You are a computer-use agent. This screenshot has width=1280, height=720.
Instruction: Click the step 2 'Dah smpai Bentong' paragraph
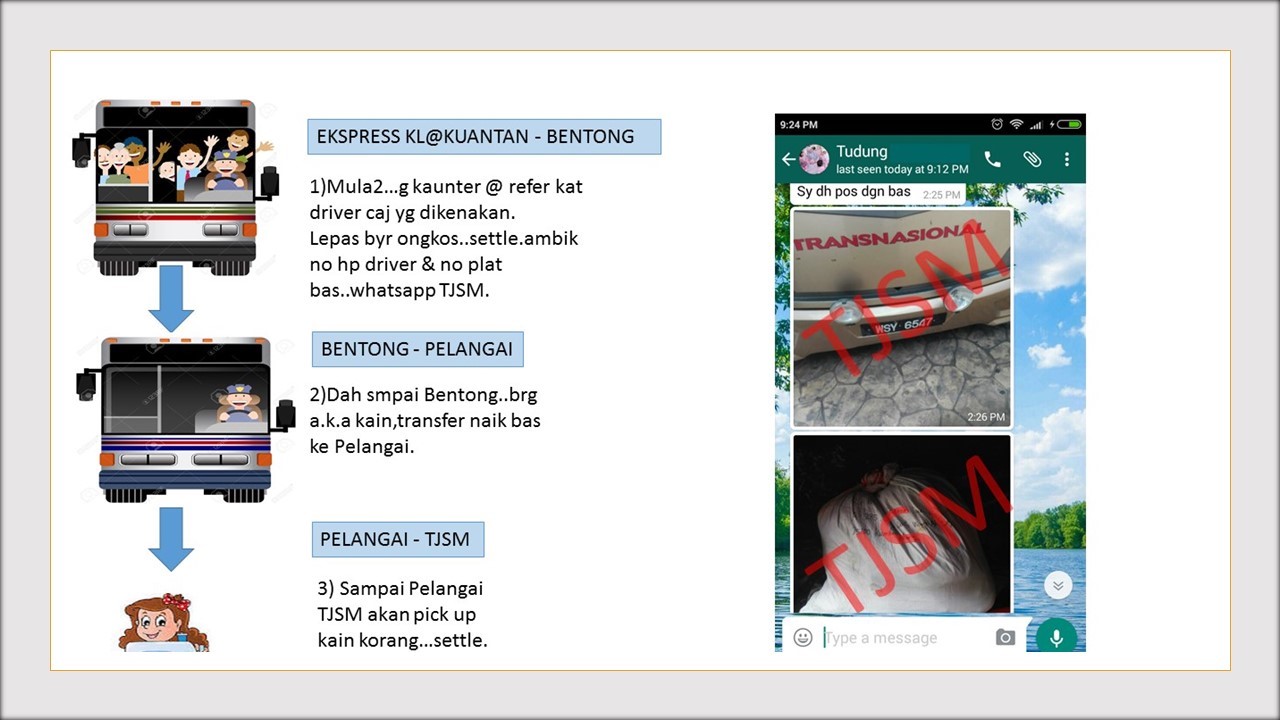click(425, 420)
